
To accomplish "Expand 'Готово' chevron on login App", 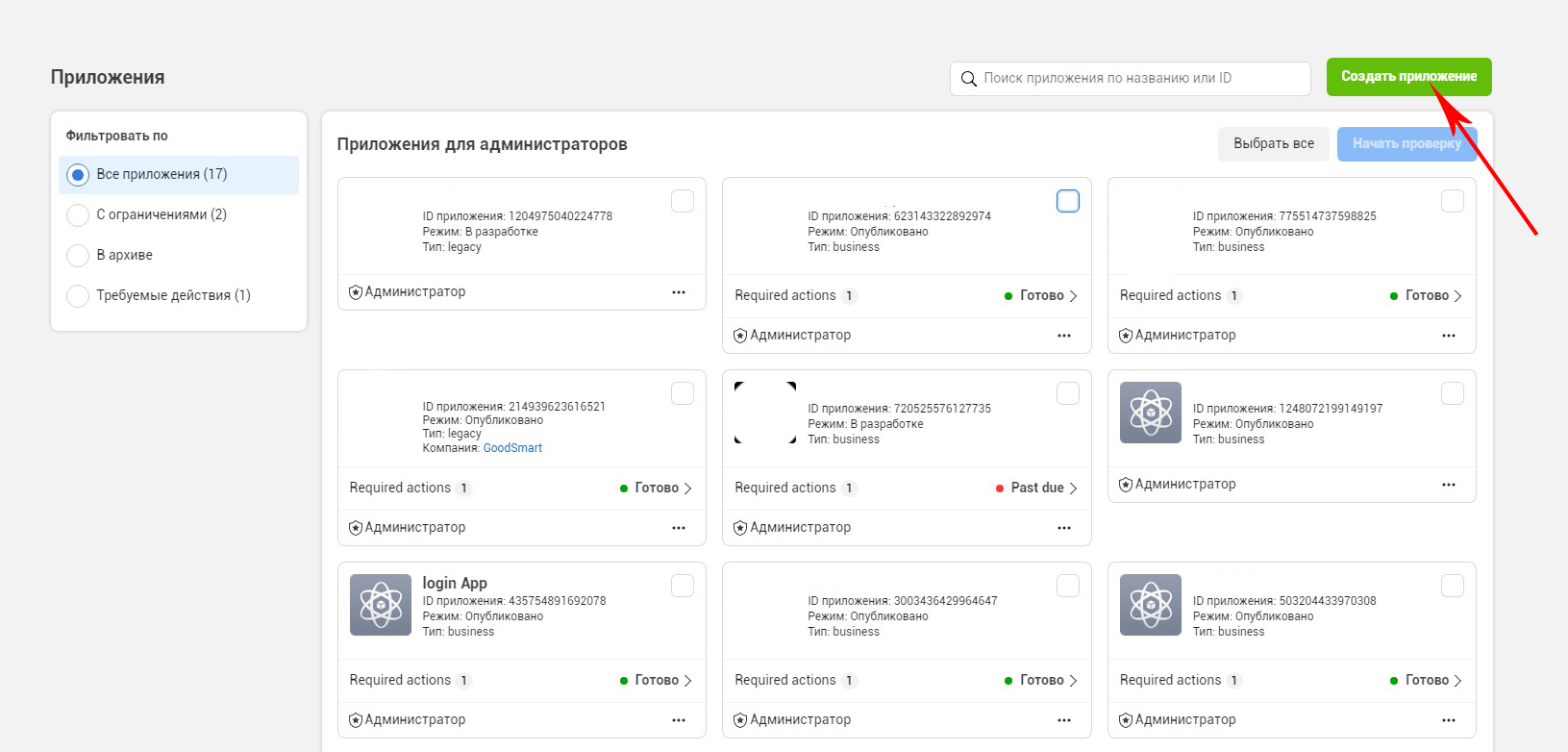I will coord(687,681).
